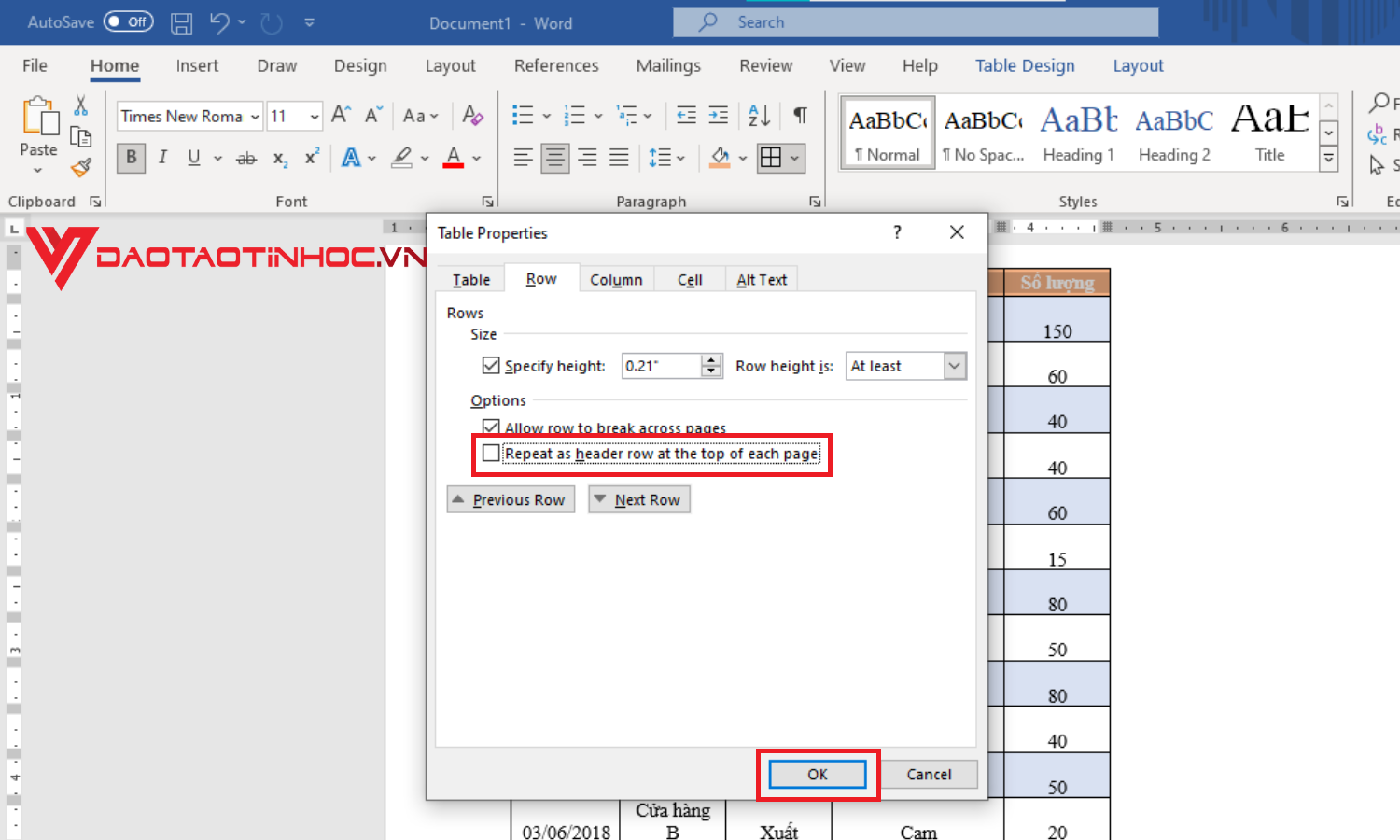Open the Paste options dropdown arrow

(38, 170)
